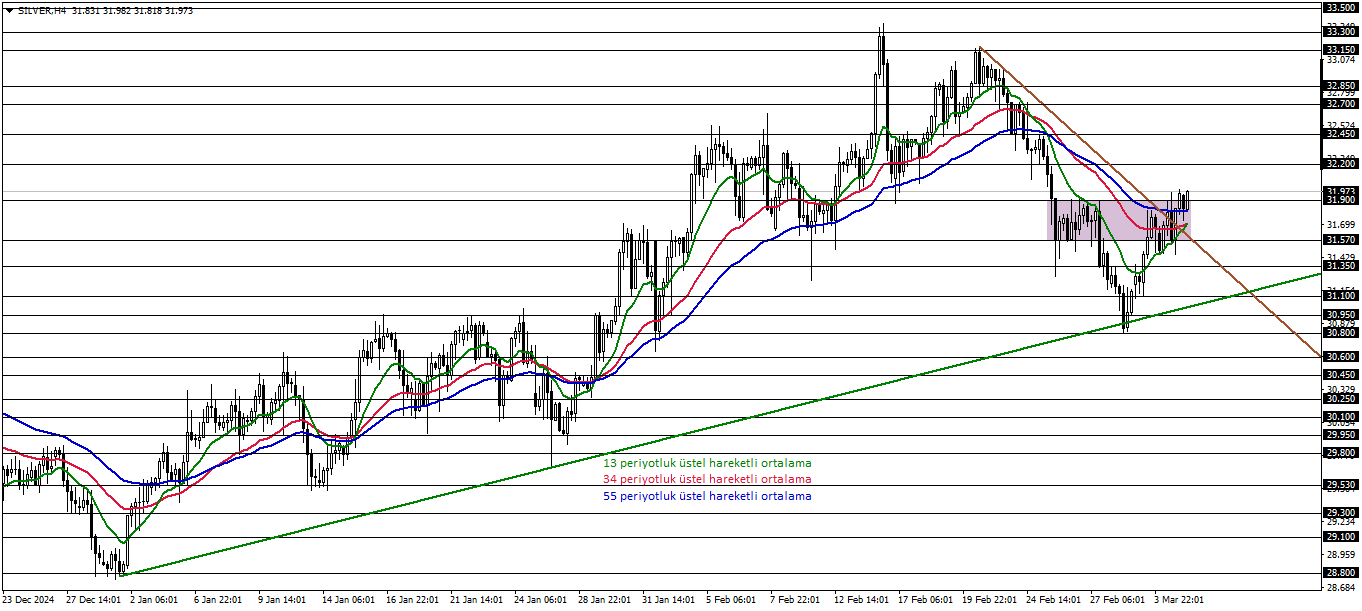Click the 31.570 price level label
1362x611 pixels.
click(x=1340, y=240)
